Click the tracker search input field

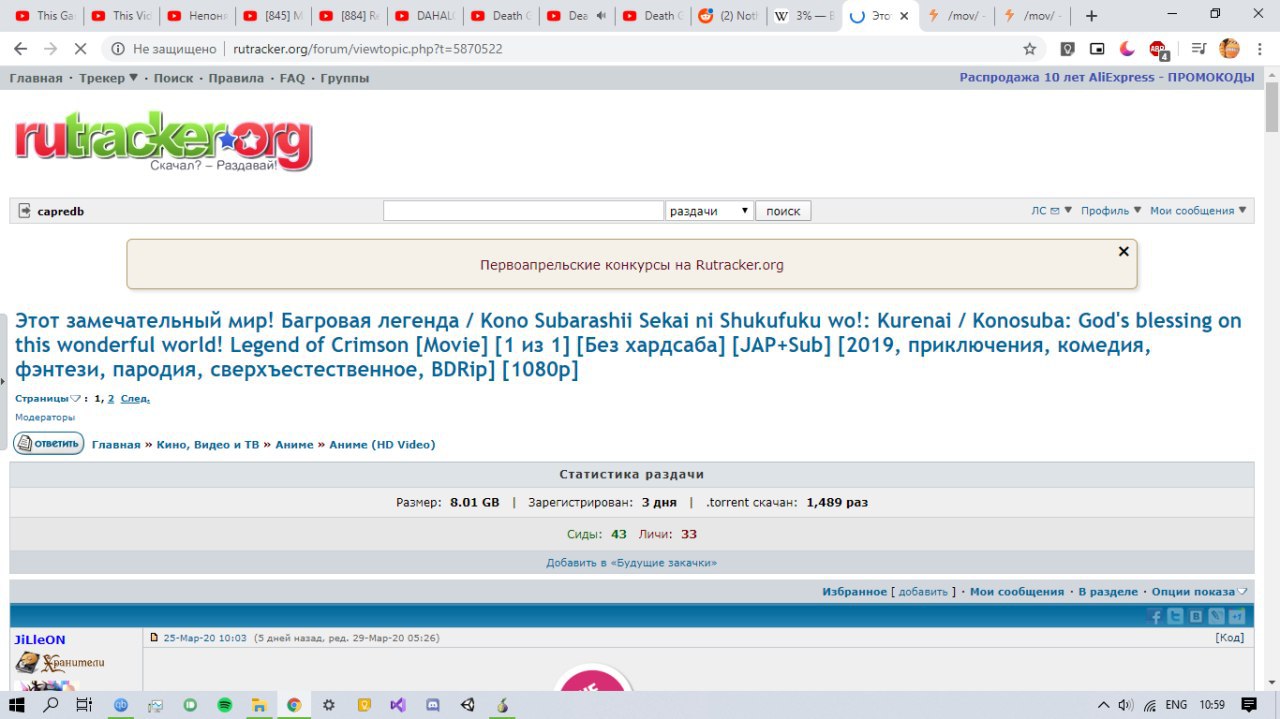[524, 211]
